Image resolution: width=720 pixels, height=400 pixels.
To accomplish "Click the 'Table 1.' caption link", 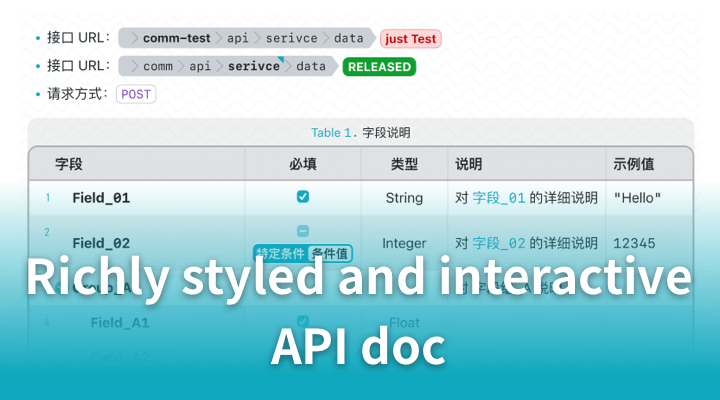I will [334, 133].
